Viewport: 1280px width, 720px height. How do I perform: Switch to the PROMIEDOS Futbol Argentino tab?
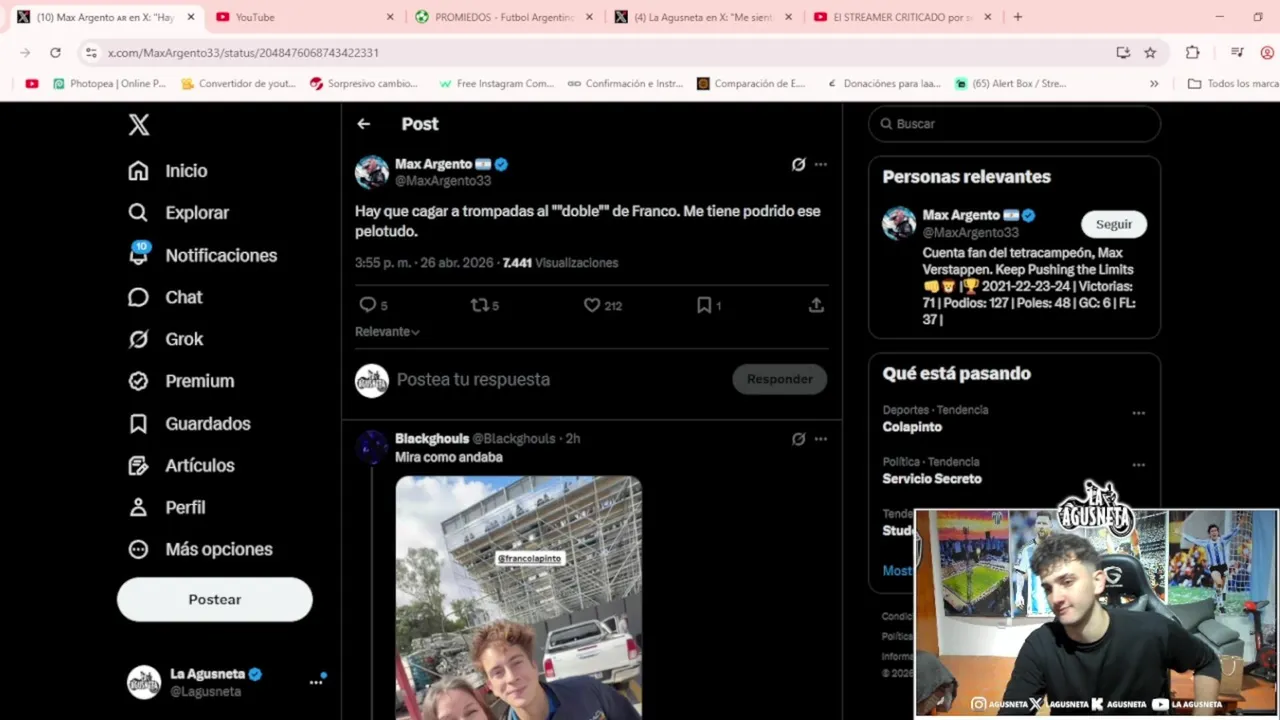click(503, 17)
